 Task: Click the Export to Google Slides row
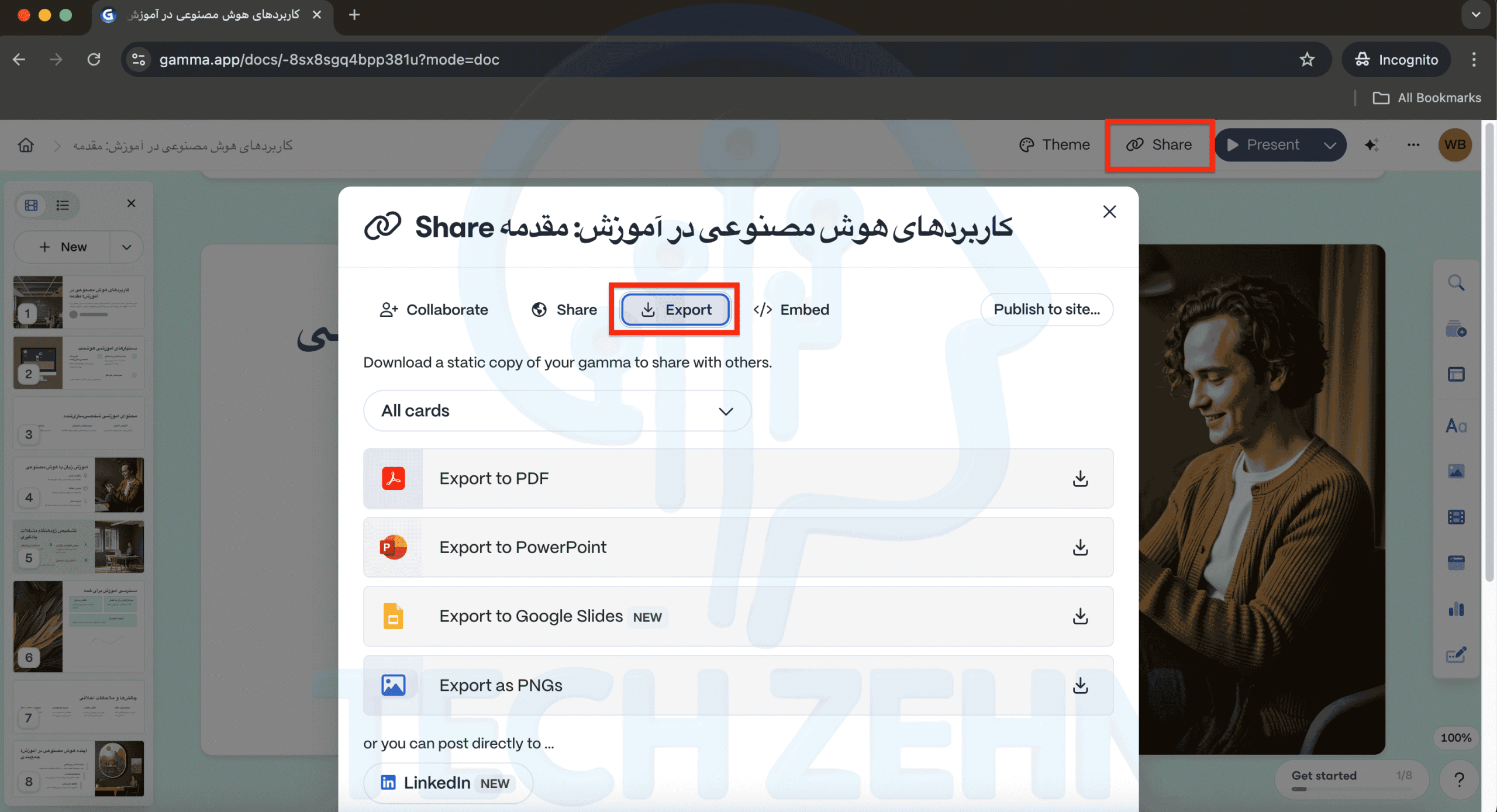(x=738, y=616)
